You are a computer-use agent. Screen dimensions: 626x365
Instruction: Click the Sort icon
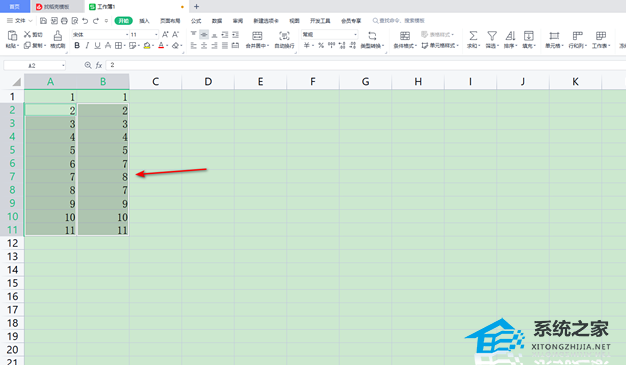[x=510, y=36]
